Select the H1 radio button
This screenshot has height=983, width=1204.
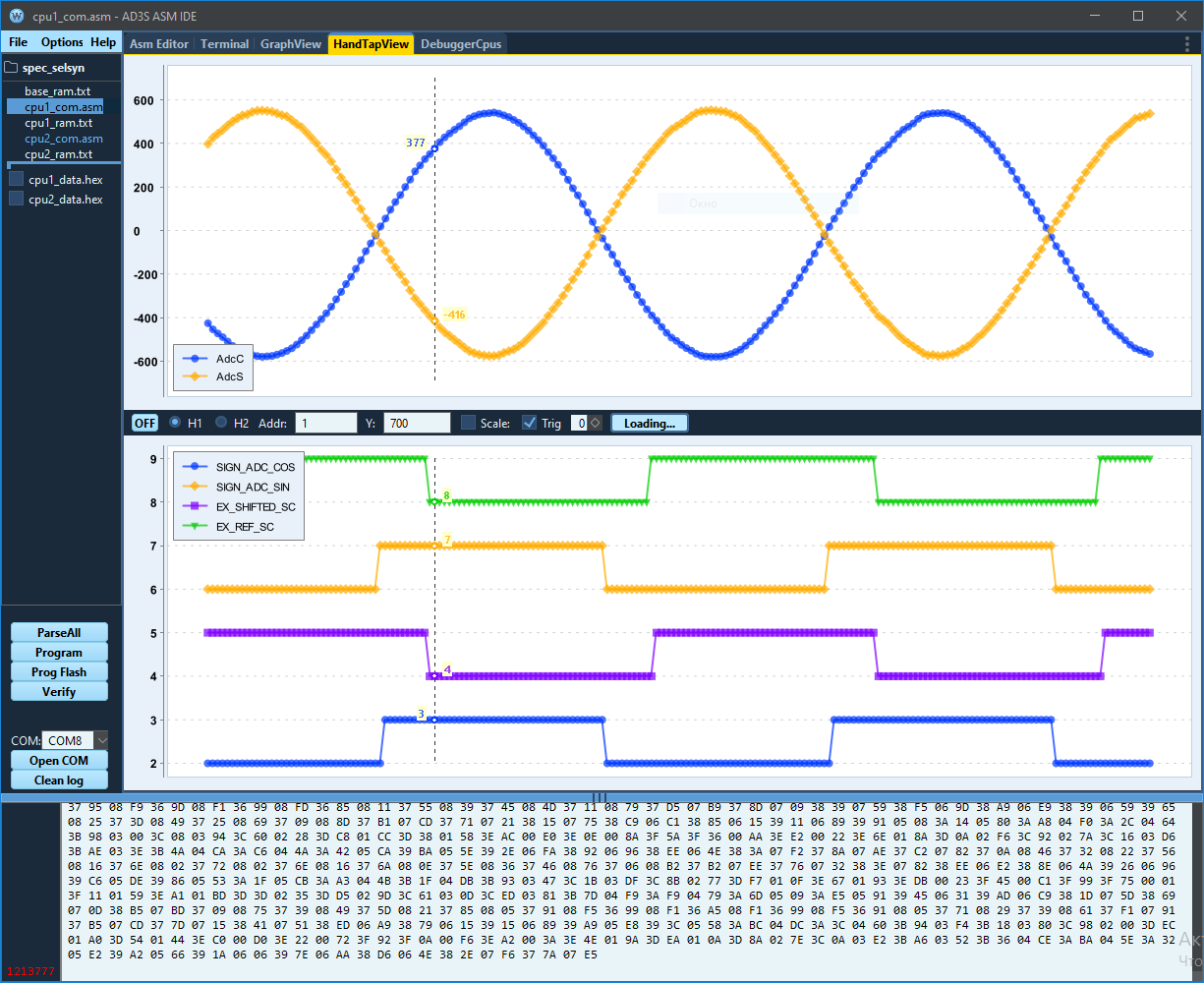pos(175,423)
